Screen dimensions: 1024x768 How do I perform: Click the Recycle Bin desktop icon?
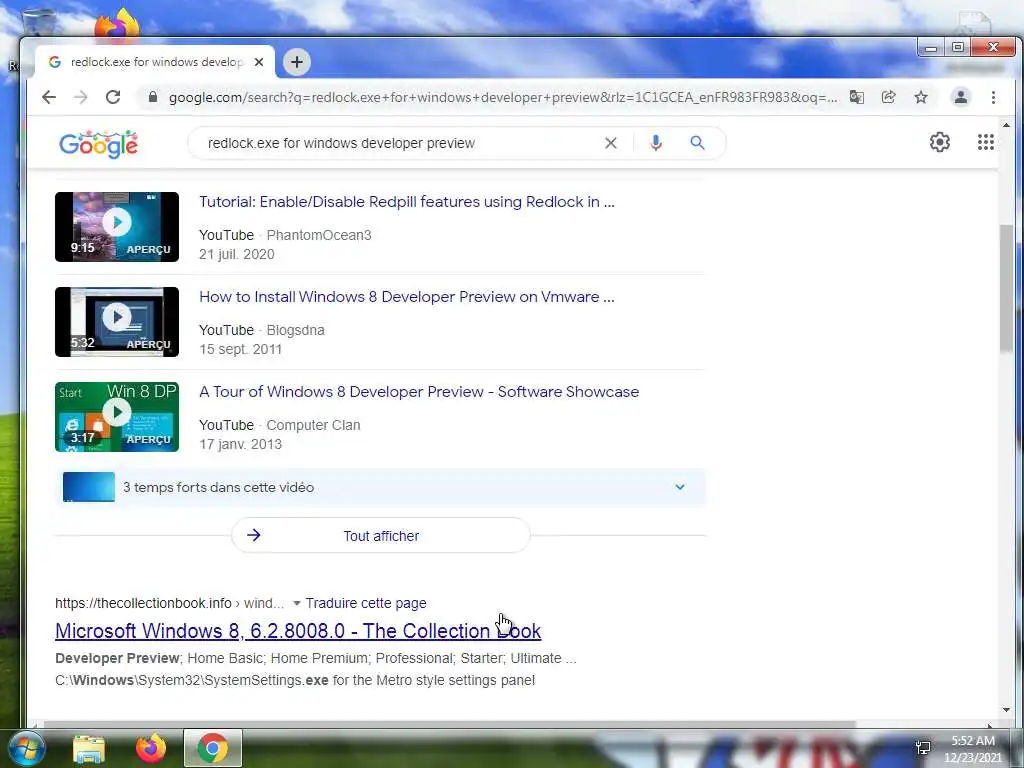[38, 23]
